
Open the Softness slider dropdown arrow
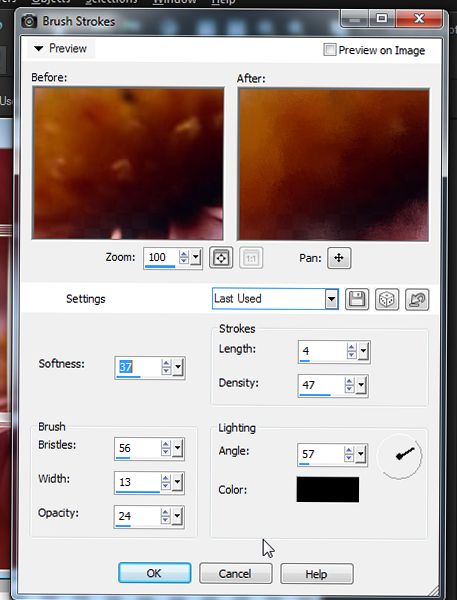pos(178,368)
